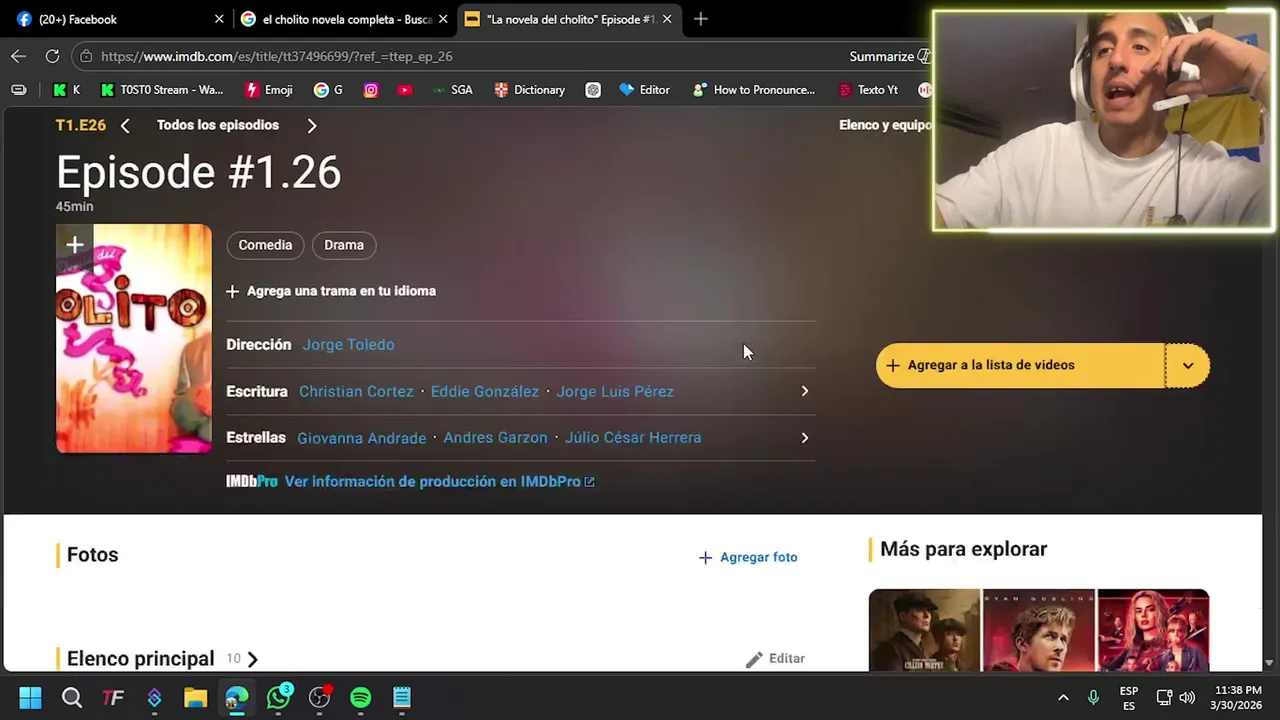The width and height of the screenshot is (1280, 720).
Task: Expand the Escritura writers row chevron
Action: tap(804, 391)
